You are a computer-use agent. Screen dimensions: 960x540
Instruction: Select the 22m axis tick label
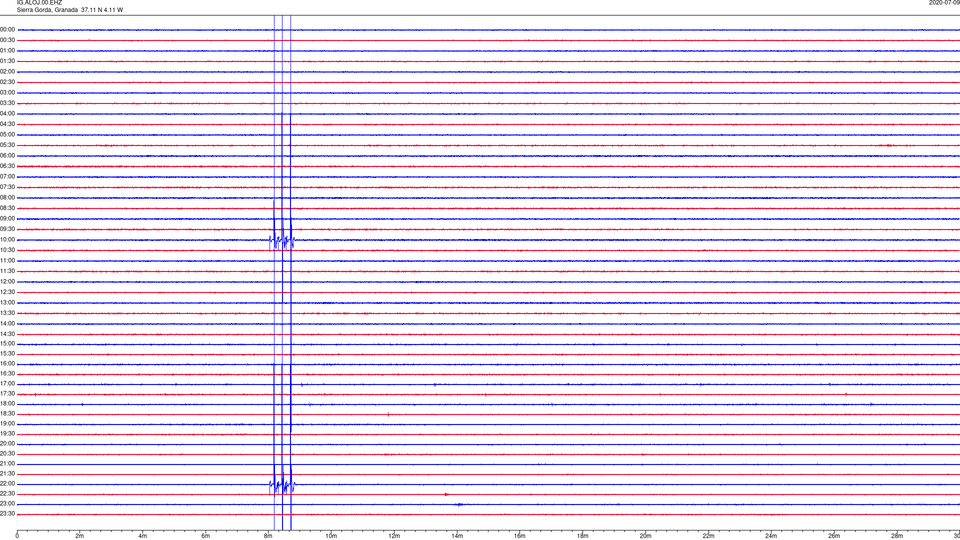(x=708, y=536)
